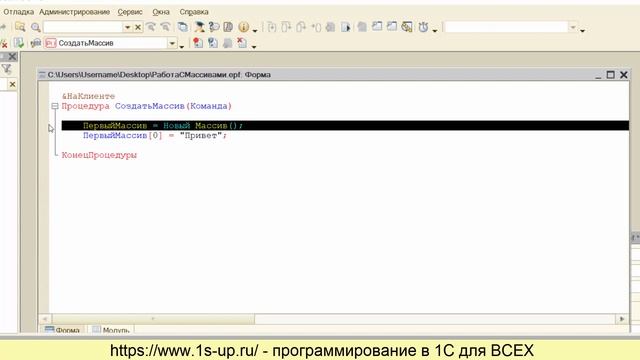Switch to the Модуль tab
640x360 pixels.
(111, 329)
